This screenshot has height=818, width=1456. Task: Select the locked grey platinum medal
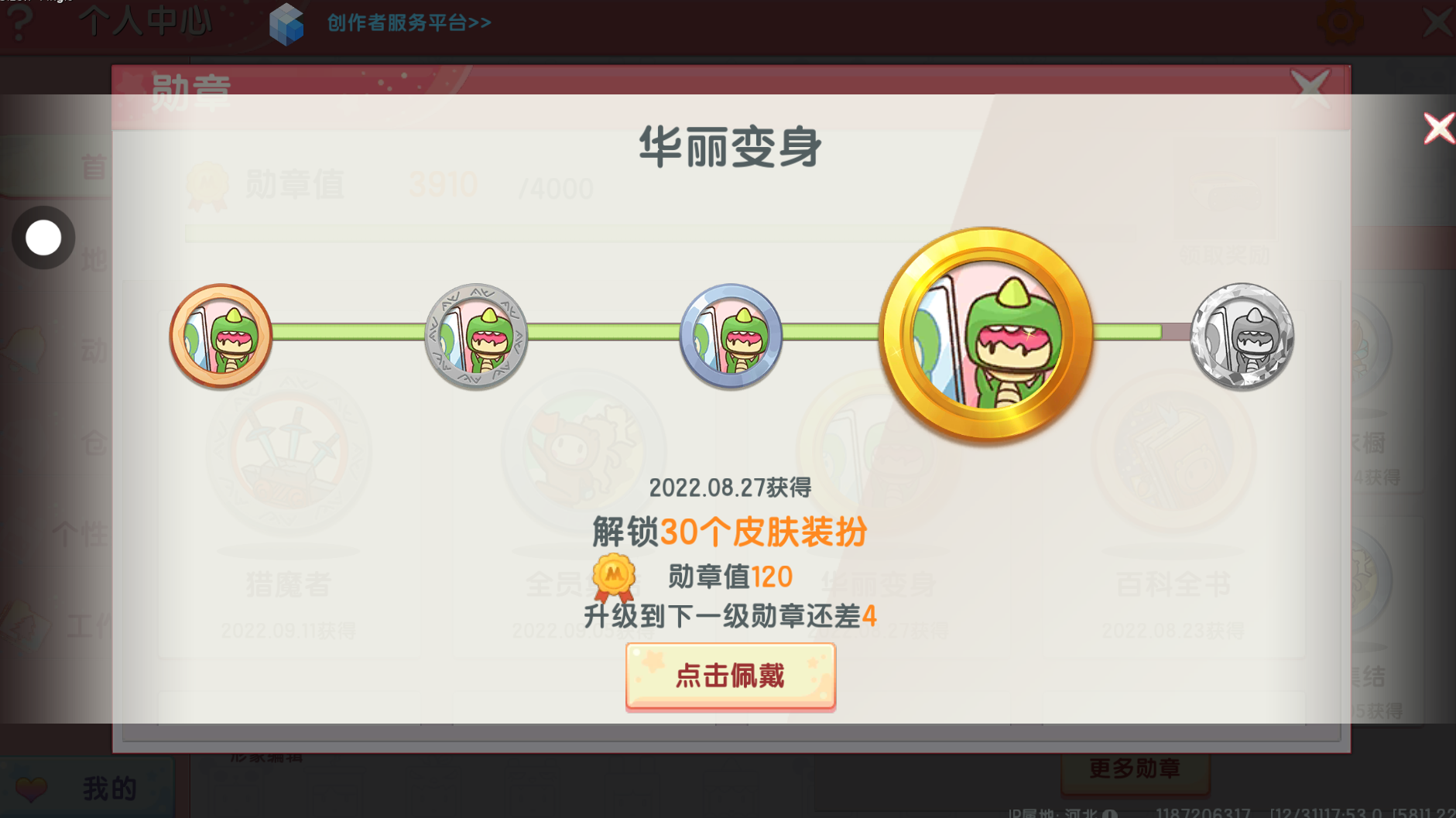[x=1242, y=336]
